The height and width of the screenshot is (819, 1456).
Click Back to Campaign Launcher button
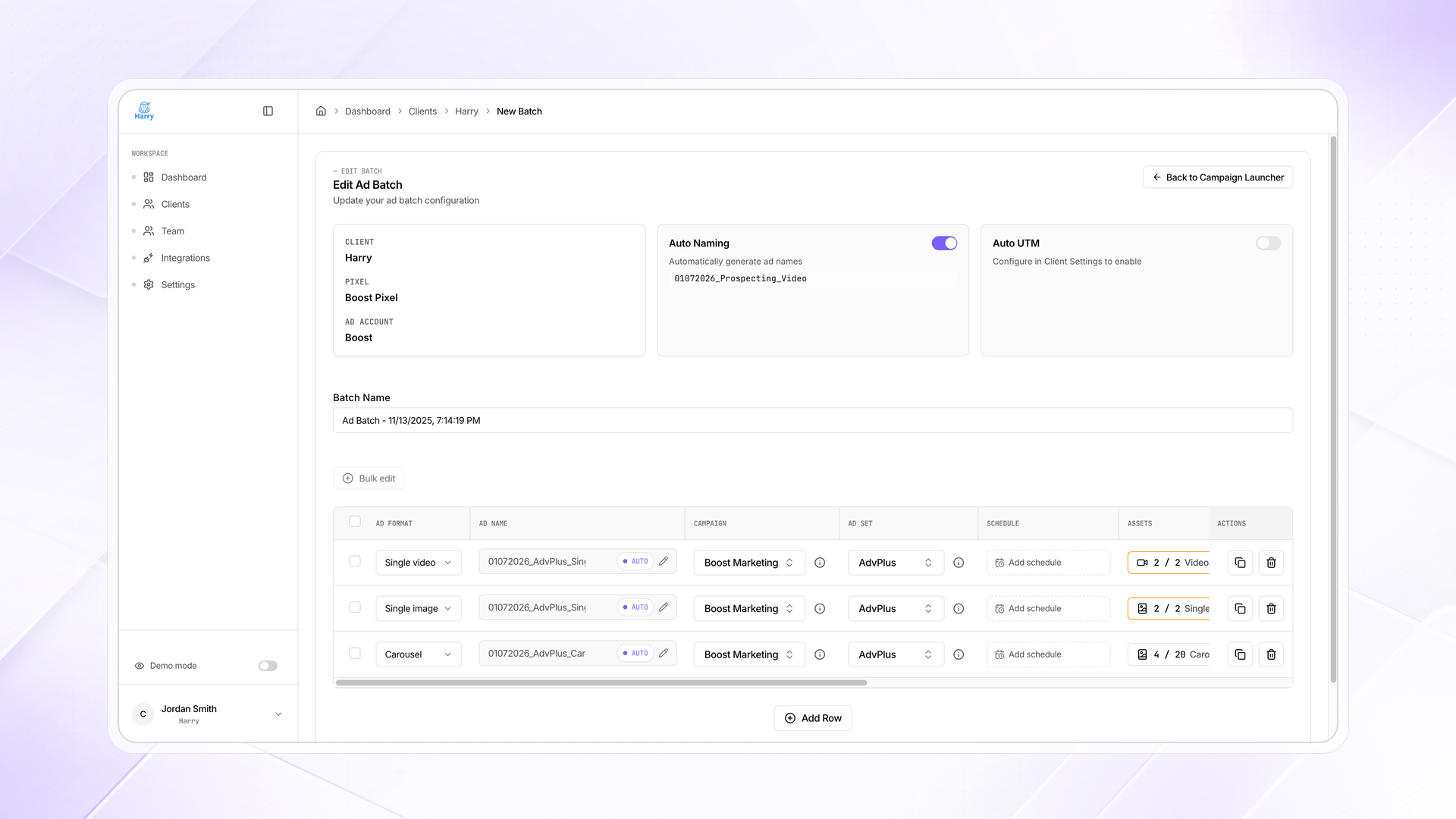(1218, 177)
